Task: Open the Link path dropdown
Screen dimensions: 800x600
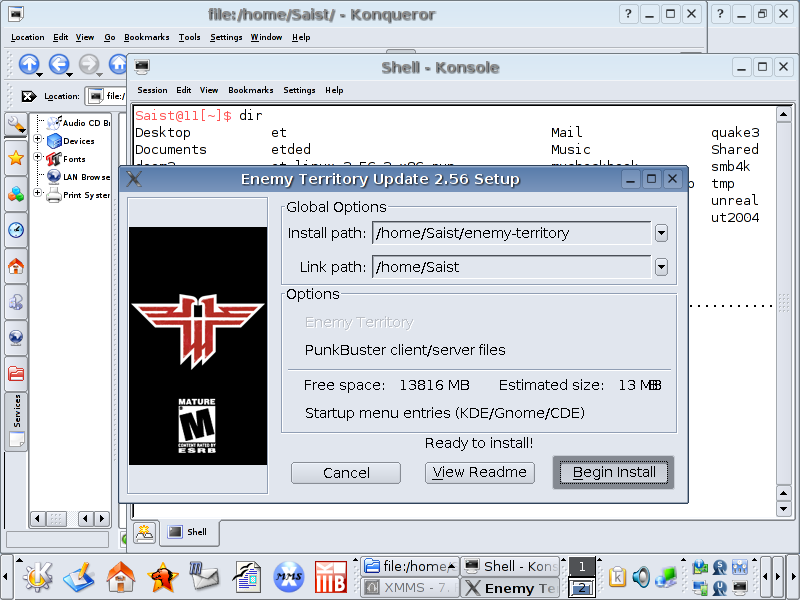Action: click(661, 267)
